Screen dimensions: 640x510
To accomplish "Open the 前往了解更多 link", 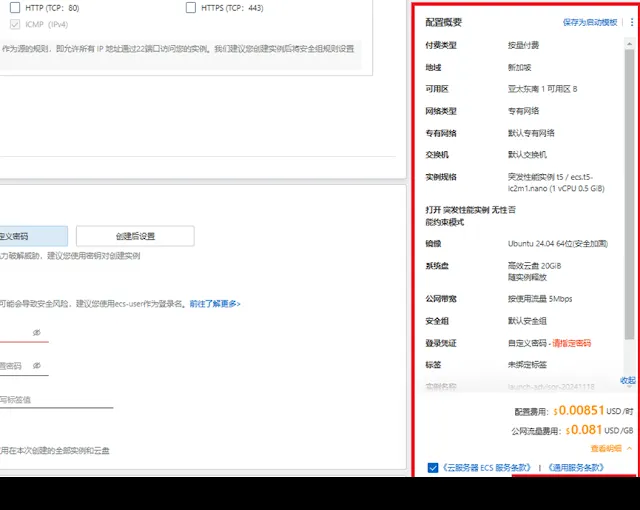I will click(215, 304).
